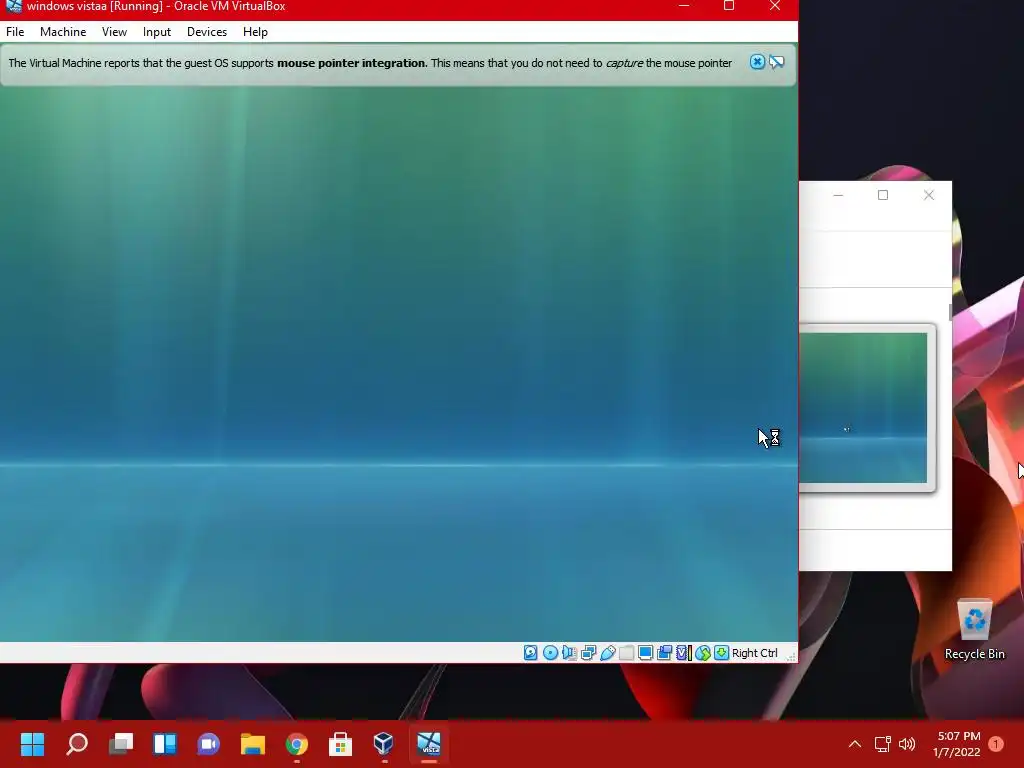Switch to Google Chrome in taskbar
The width and height of the screenshot is (1024, 768).
pos(296,744)
